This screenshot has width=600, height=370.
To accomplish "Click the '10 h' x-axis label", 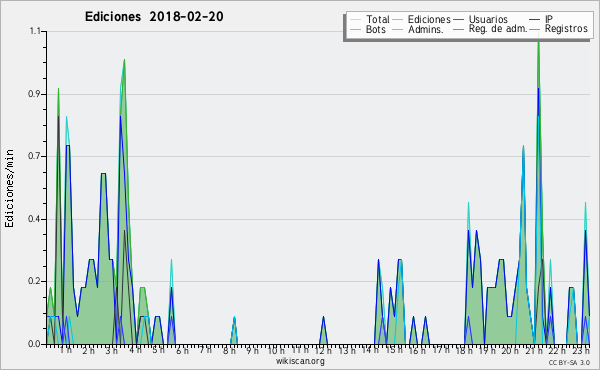I will point(276,350).
